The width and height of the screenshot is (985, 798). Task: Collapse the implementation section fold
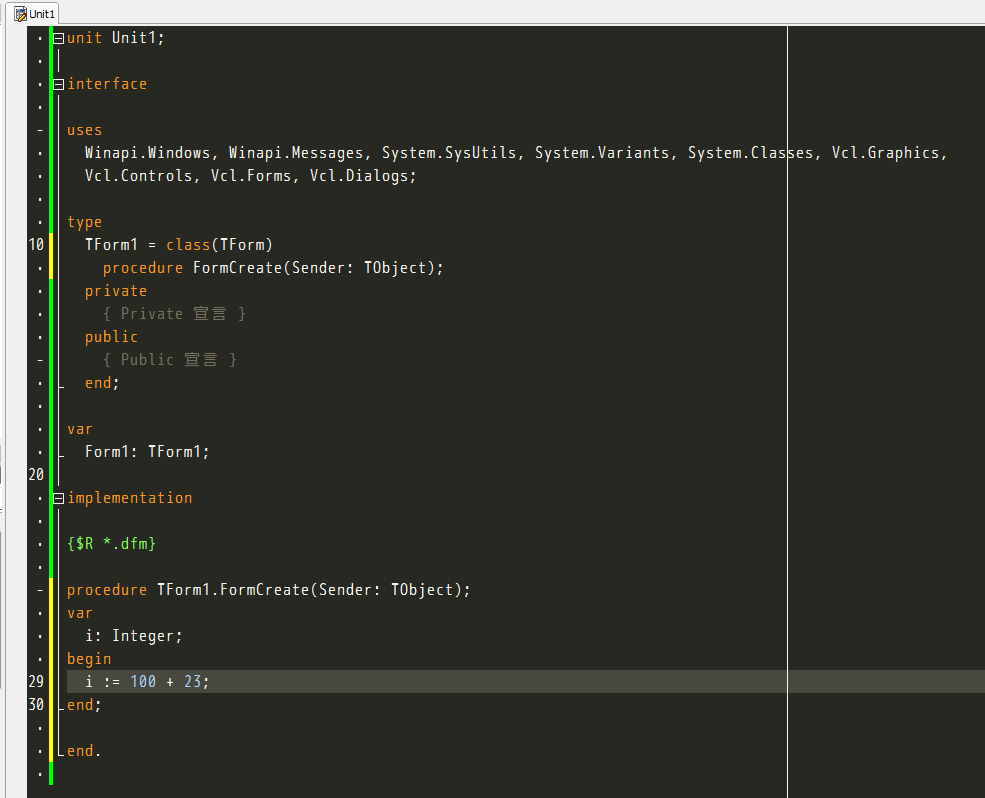tap(58, 498)
